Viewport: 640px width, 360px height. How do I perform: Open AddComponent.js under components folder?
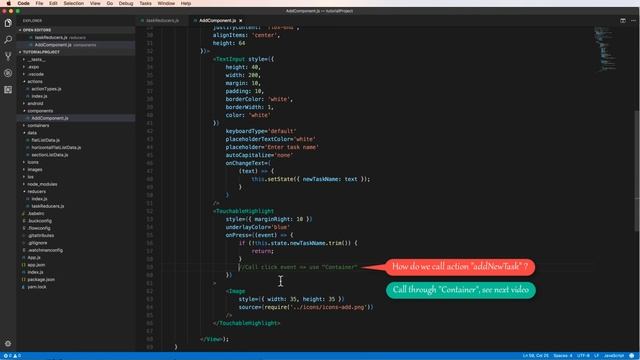pos(76,118)
